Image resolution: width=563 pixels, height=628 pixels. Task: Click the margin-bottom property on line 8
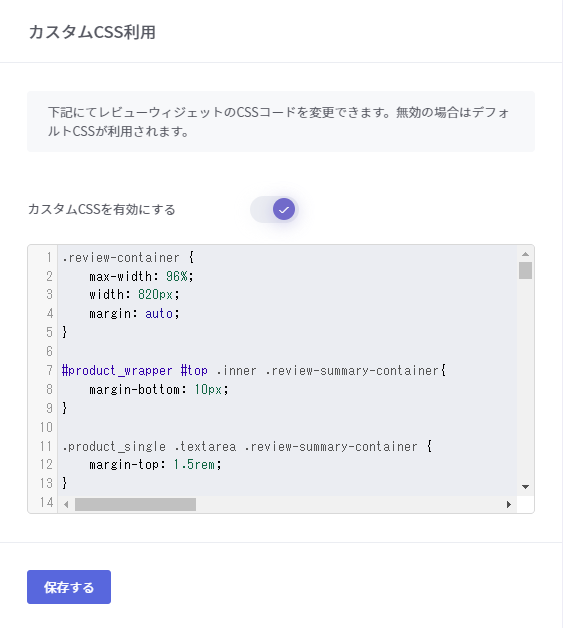click(135, 389)
